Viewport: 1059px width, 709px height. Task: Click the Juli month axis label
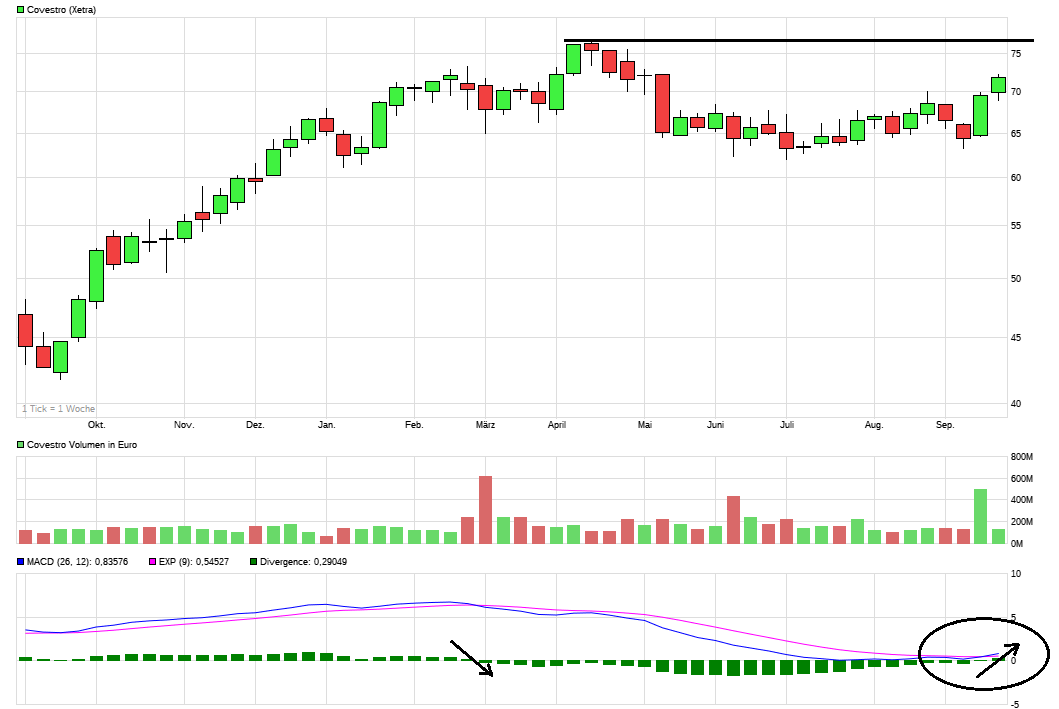click(787, 425)
